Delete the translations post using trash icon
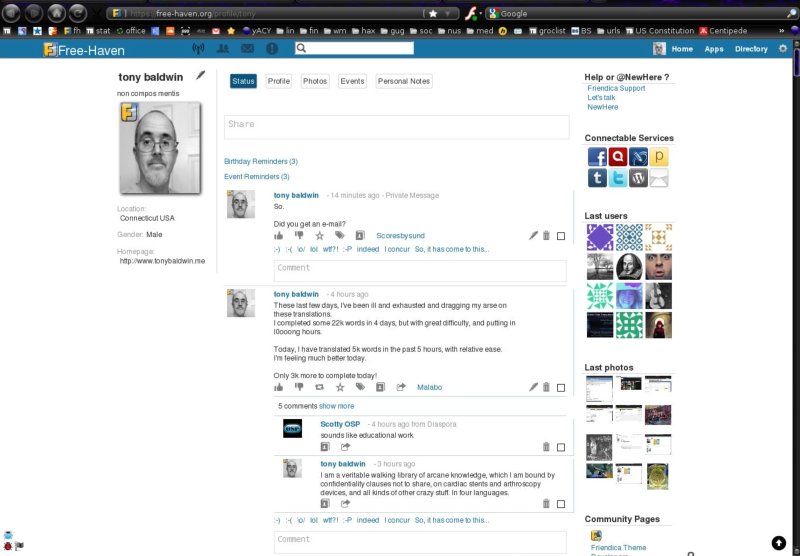The height and width of the screenshot is (556, 800). tap(546, 387)
